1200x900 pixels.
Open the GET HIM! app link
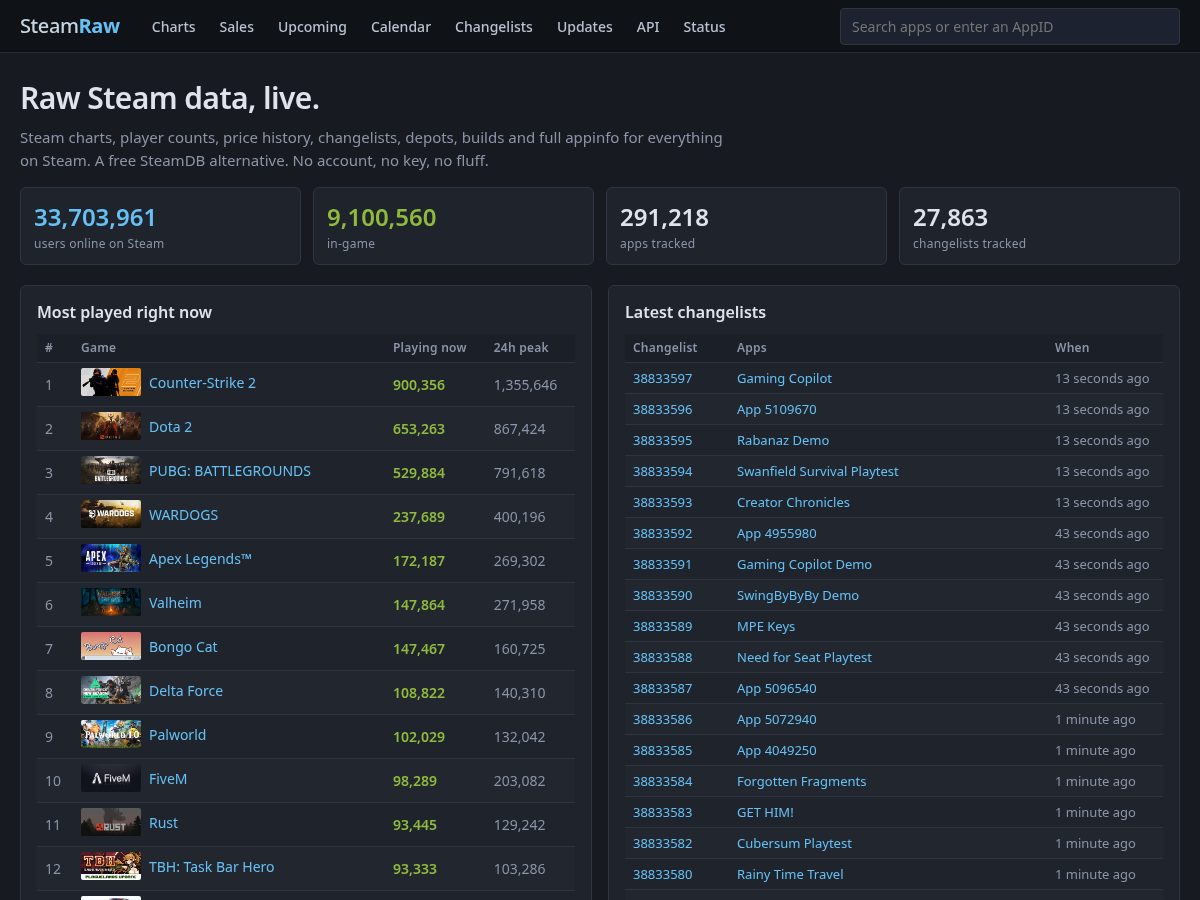[765, 813]
